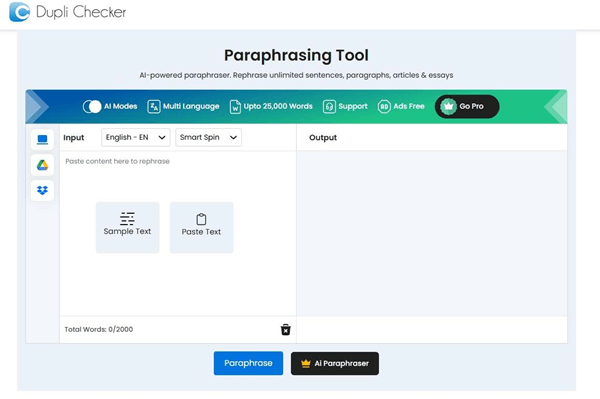Click into the paste content input area
The height and width of the screenshot is (399, 600).
point(178,233)
